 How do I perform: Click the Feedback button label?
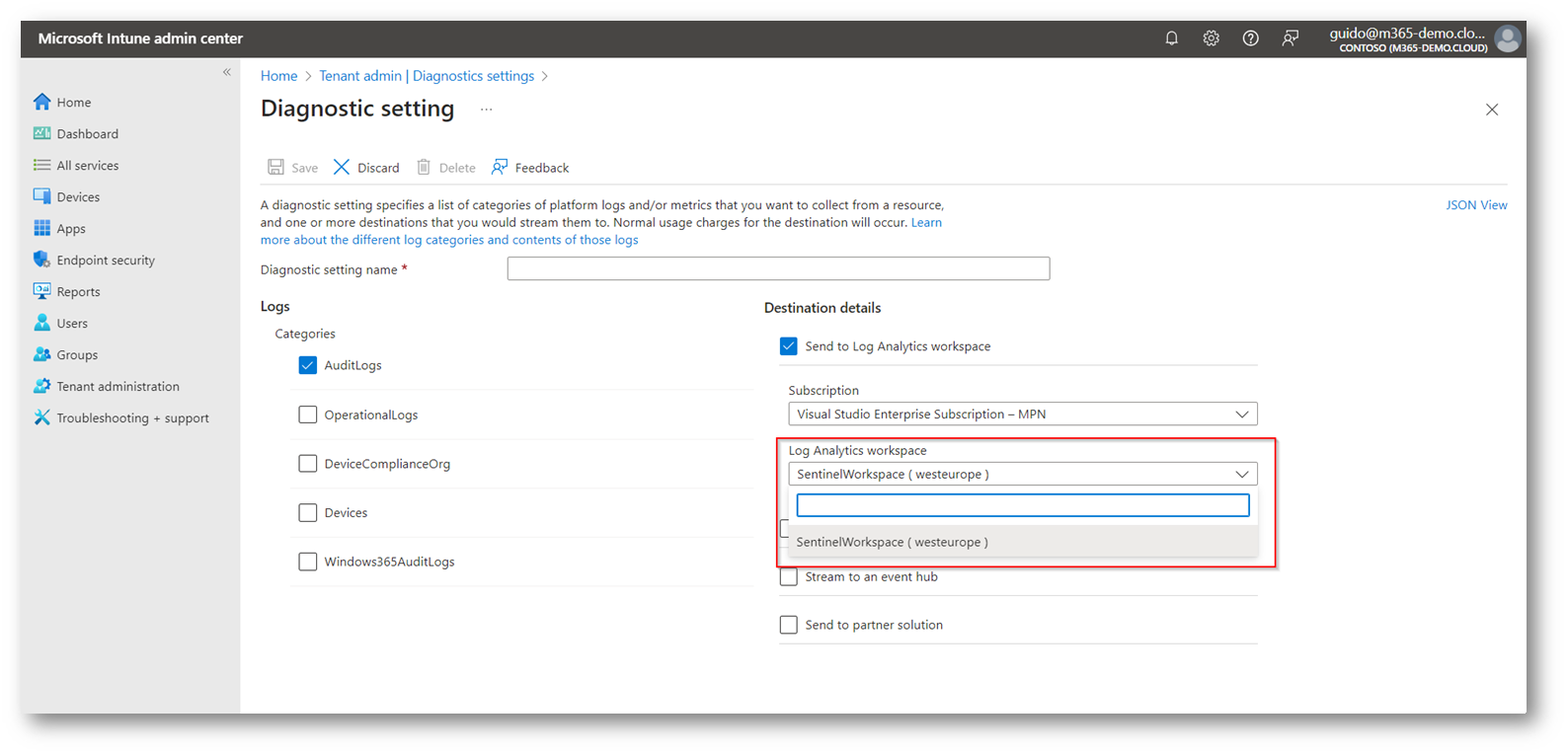tap(542, 168)
